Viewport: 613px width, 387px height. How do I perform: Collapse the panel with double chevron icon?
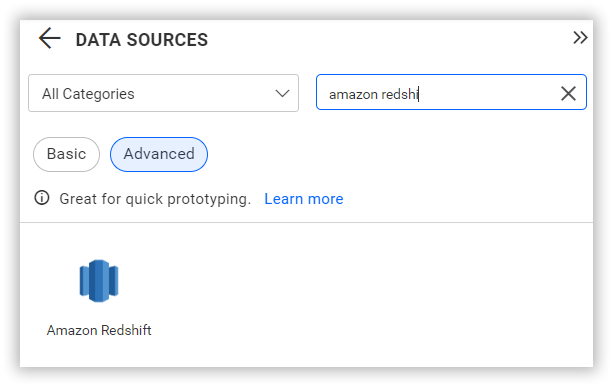(580, 38)
